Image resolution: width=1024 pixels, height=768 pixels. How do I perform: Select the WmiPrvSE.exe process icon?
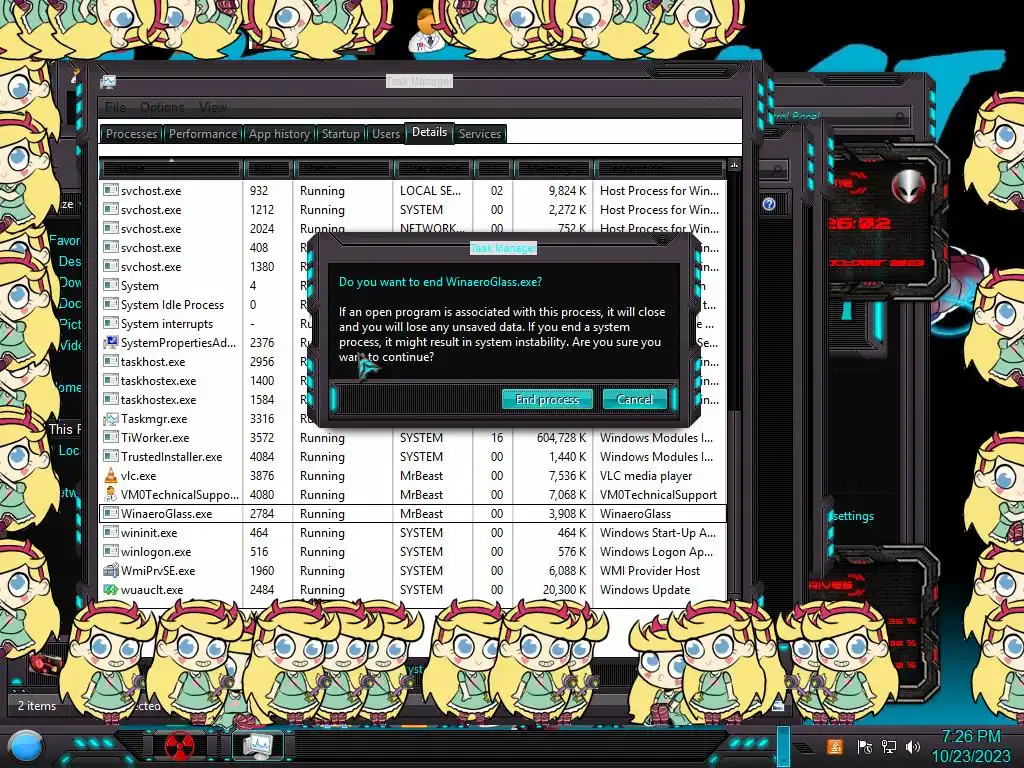[111, 570]
